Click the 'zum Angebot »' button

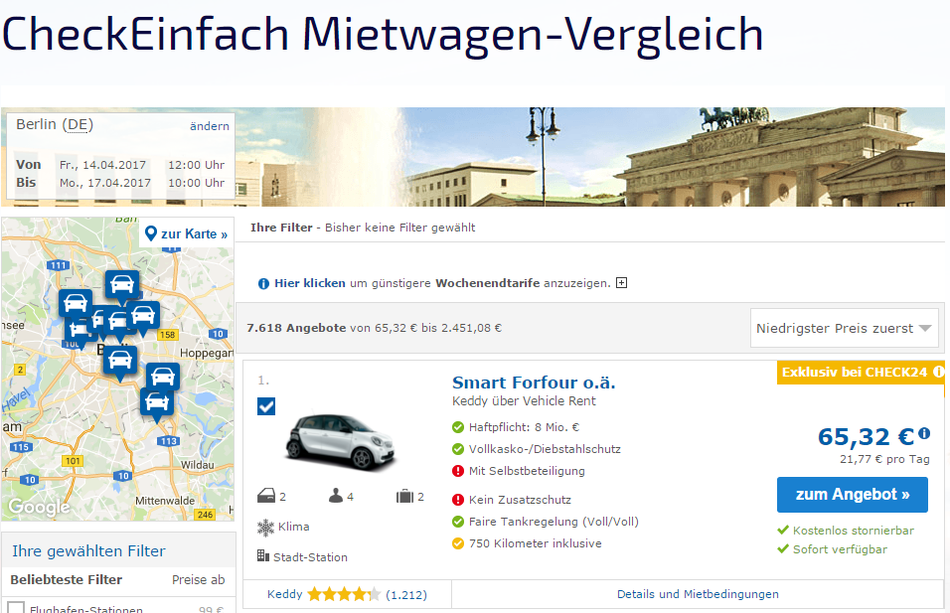pos(852,494)
